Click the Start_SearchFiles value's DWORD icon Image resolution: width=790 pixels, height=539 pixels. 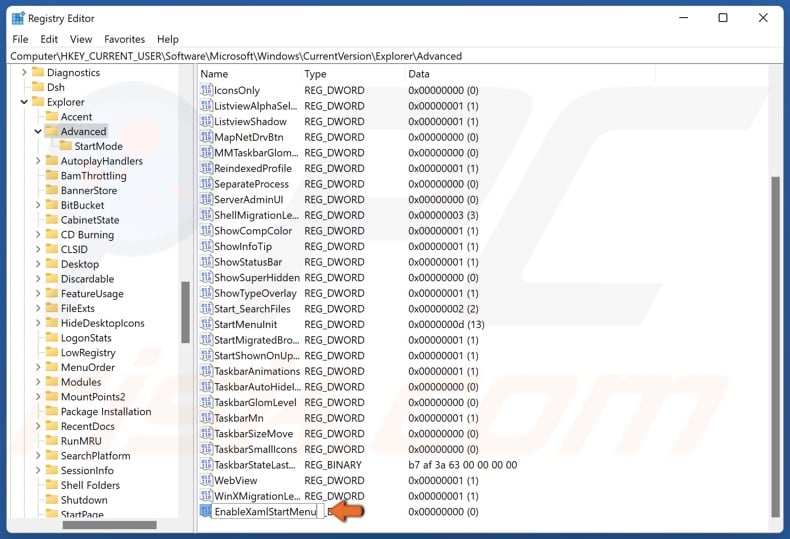point(206,309)
